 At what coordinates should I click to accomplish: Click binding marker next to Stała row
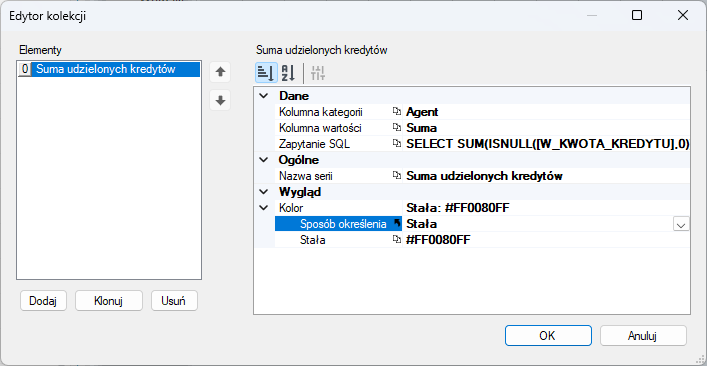pyautogui.click(x=396, y=240)
